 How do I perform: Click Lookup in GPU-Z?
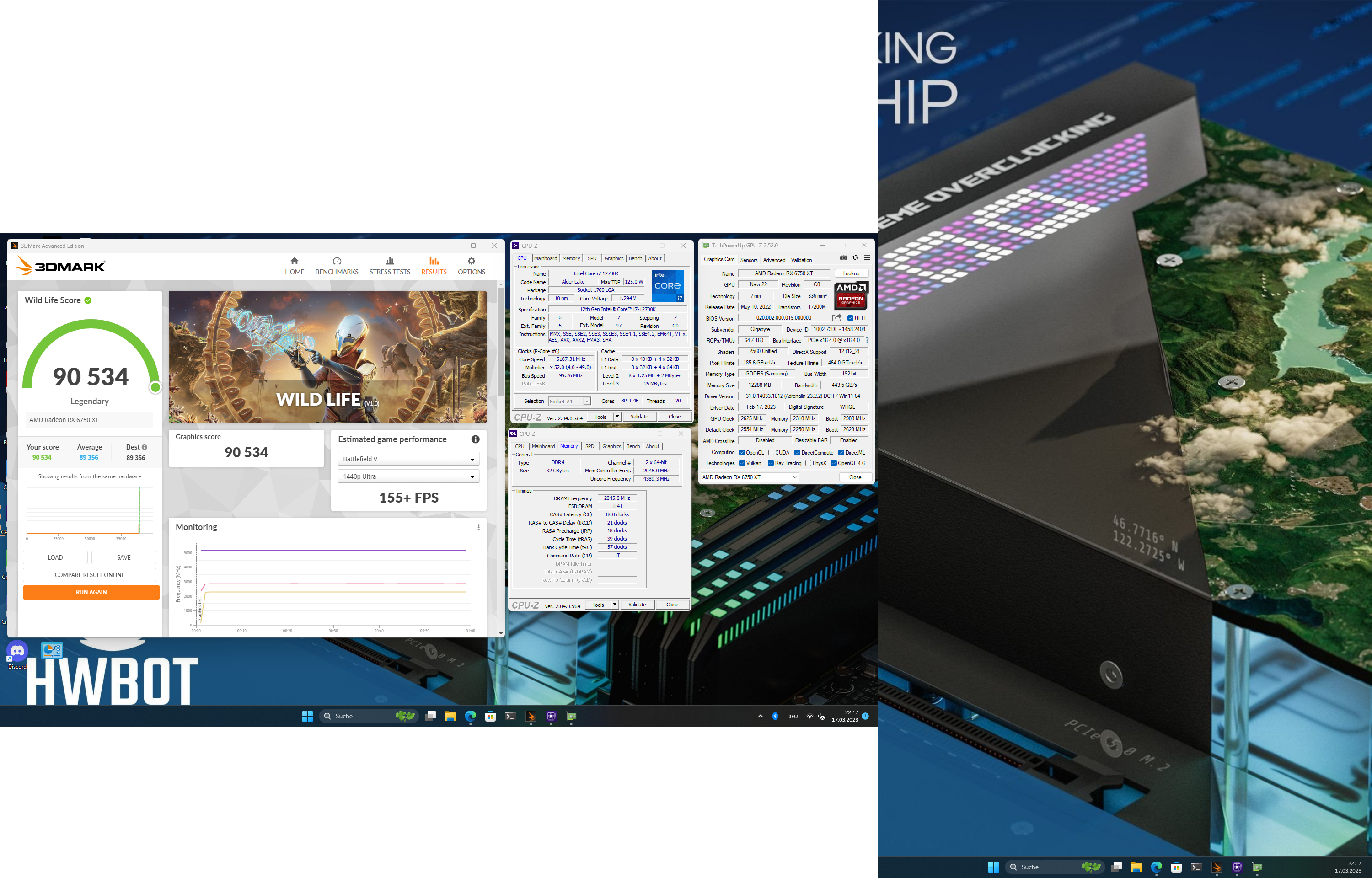(851, 273)
